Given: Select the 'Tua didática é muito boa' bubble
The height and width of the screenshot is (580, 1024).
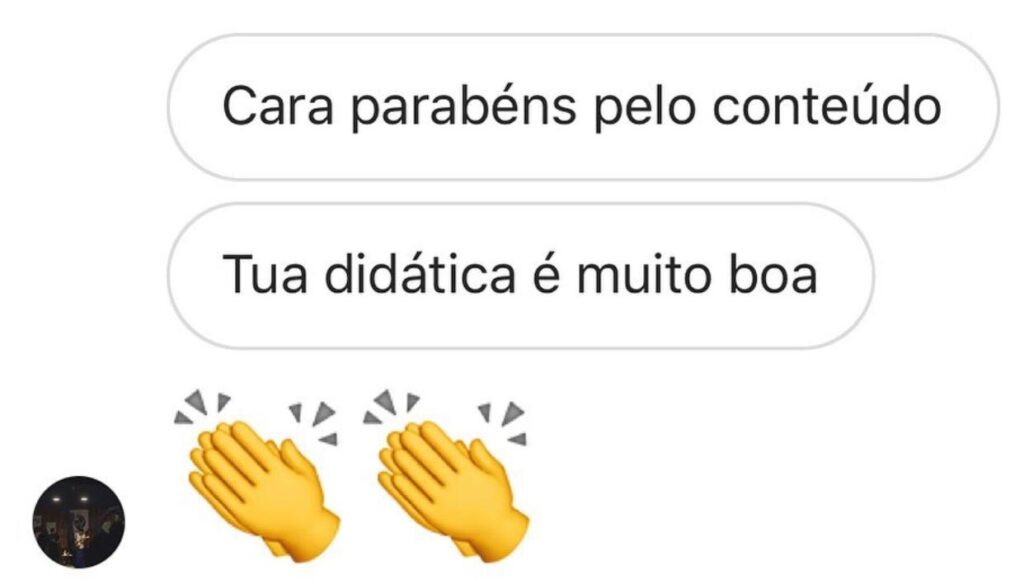Looking at the screenshot, I should pyautogui.click(x=520, y=276).
